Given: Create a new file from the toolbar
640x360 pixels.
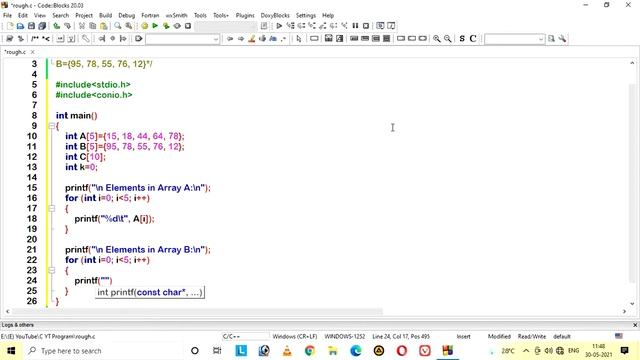Looking at the screenshot, I should click(9, 26).
